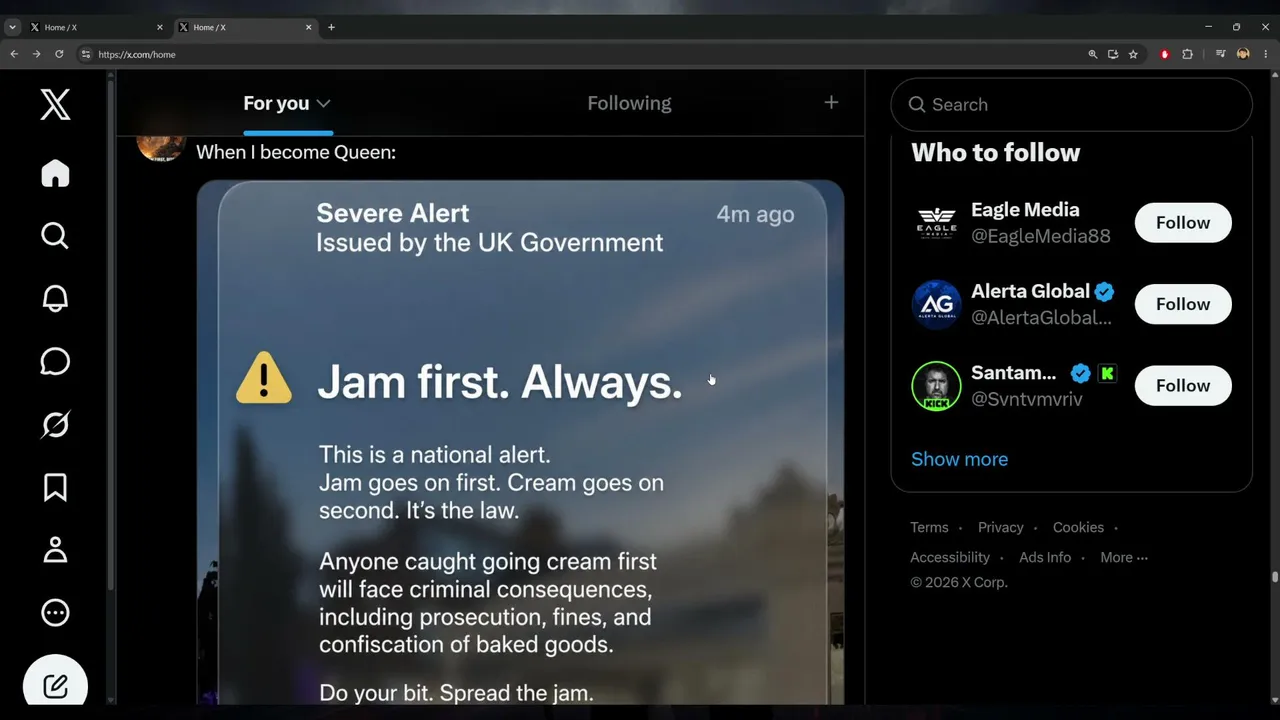Click the X search input field

[1071, 104]
